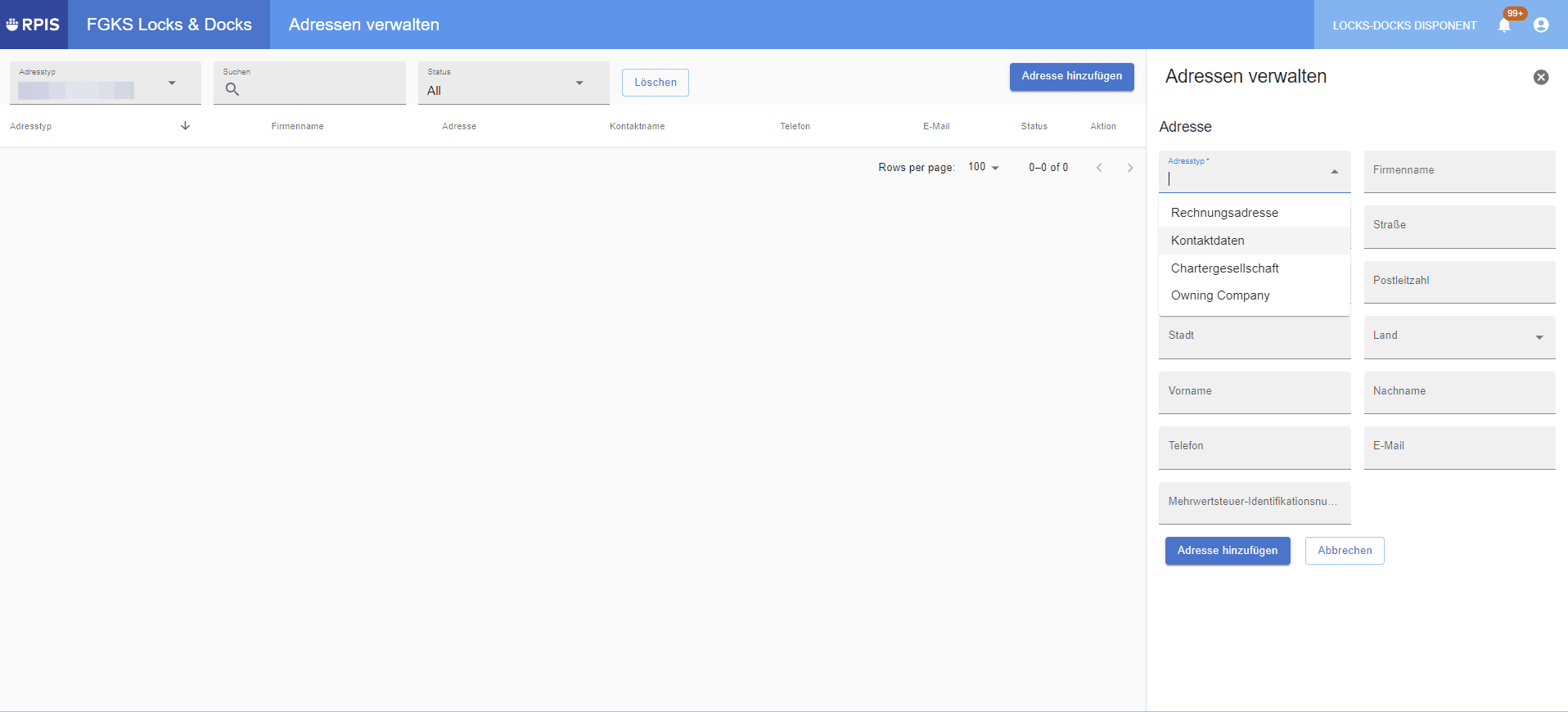Click the Firmenname column header

pos(298,127)
